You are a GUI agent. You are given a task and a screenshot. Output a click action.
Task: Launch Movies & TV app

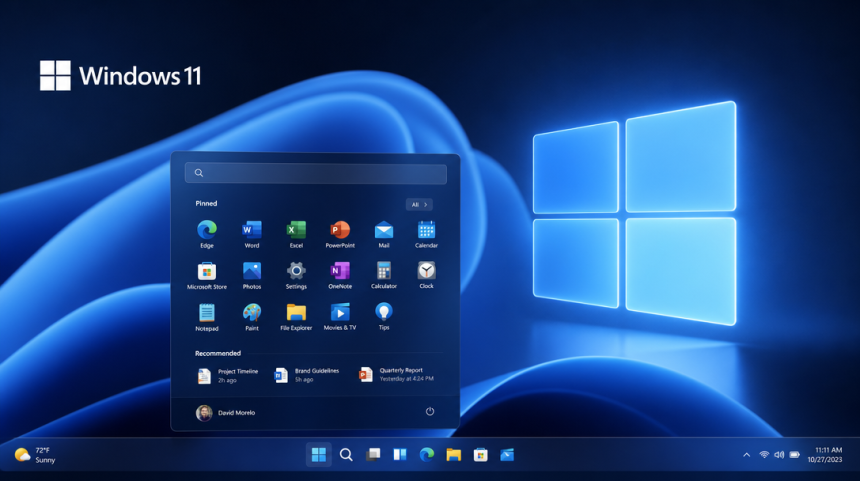(x=340, y=316)
